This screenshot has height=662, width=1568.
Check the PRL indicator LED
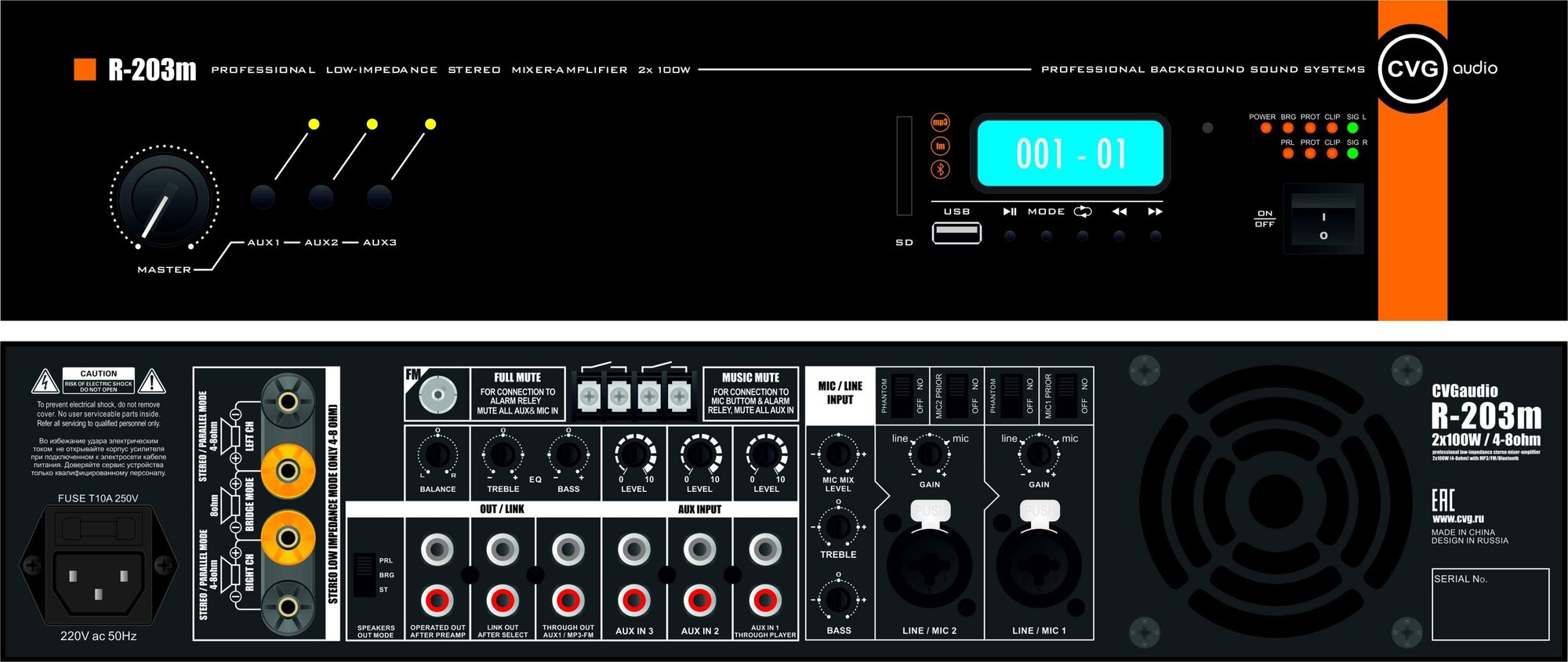pyautogui.click(x=1288, y=154)
